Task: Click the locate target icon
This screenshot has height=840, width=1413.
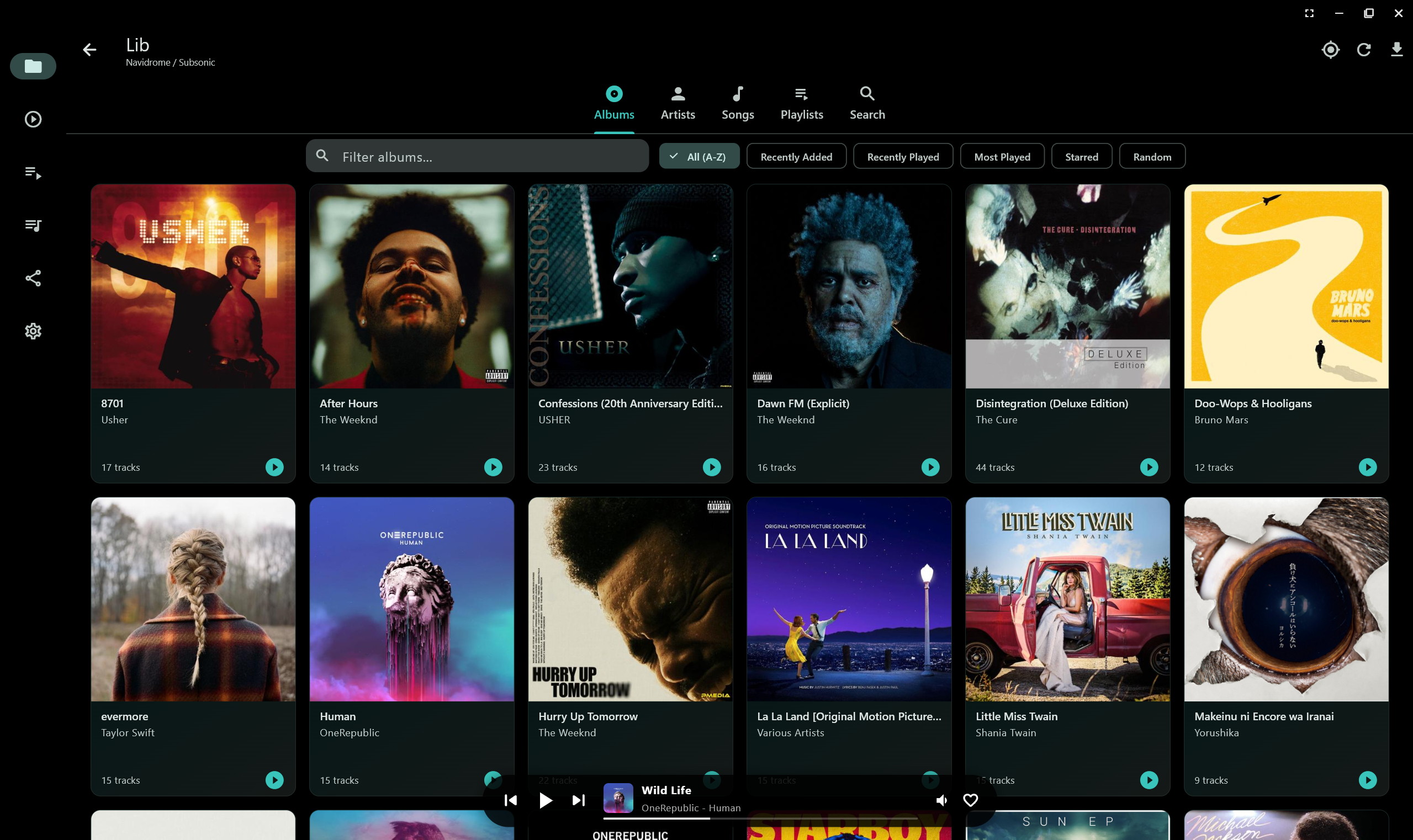Action: 1330,50
